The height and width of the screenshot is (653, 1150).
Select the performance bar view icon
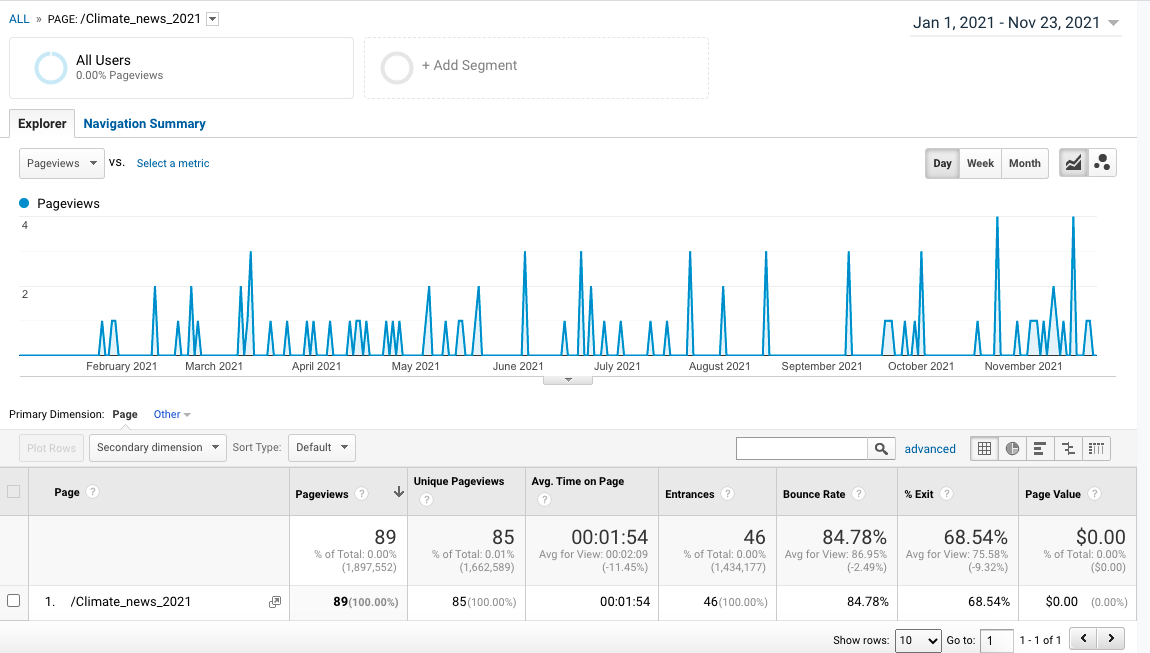click(1040, 449)
